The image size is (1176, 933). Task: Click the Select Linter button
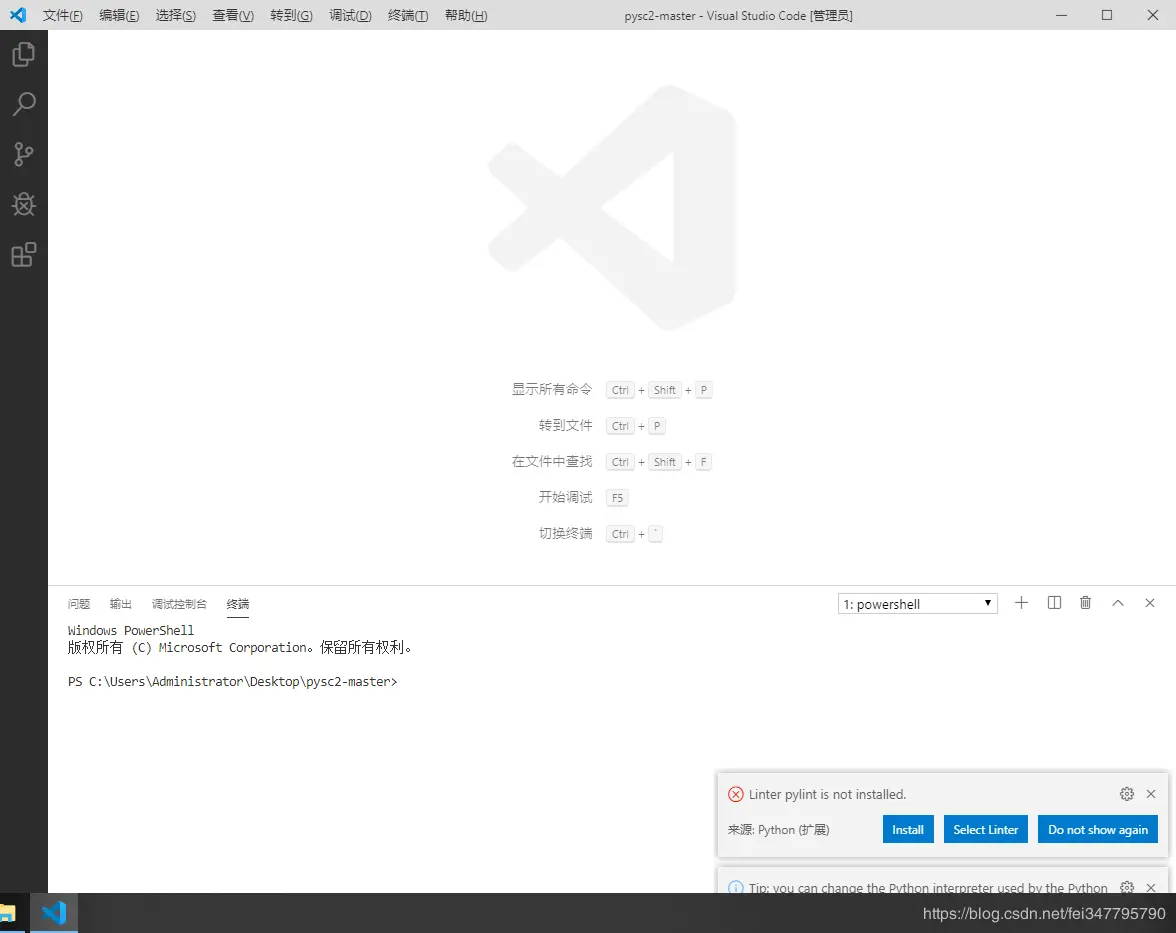click(x=986, y=830)
